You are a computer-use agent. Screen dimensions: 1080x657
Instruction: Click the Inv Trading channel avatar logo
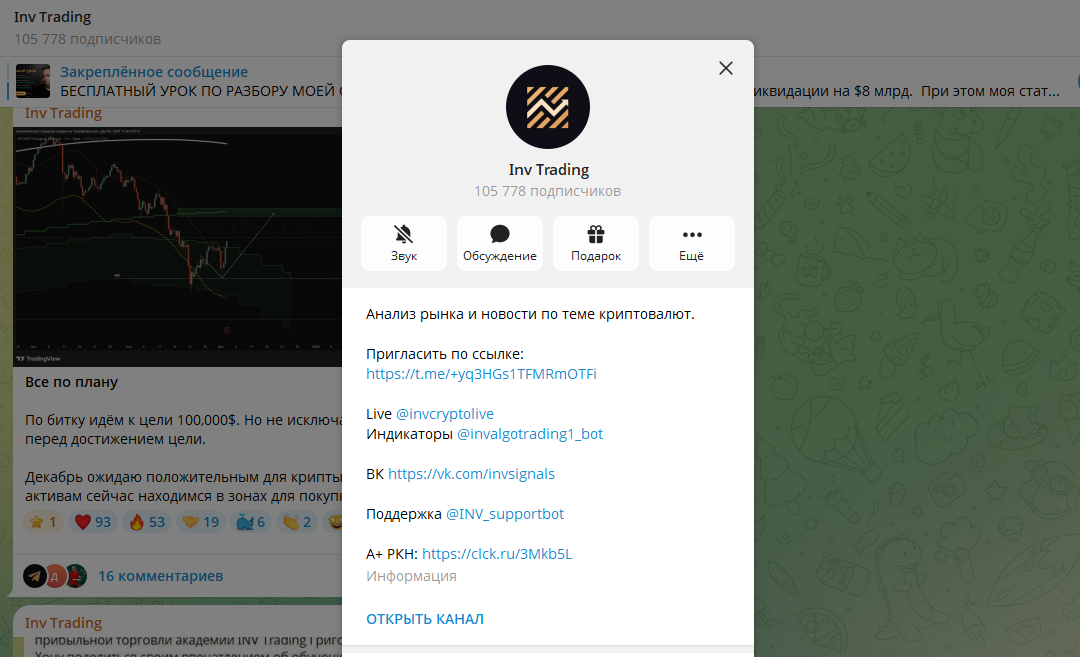pos(548,107)
